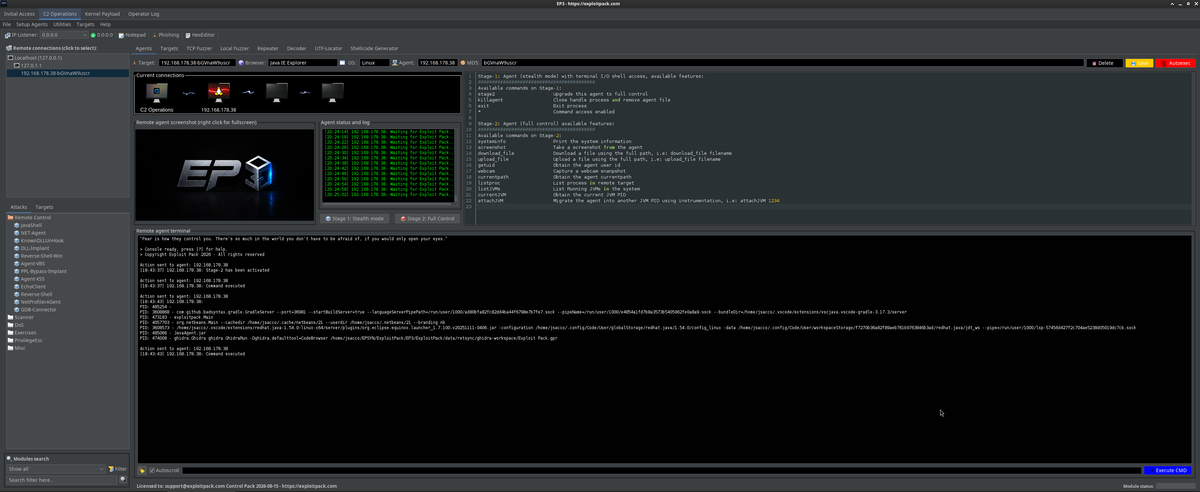The image size is (1200, 492).
Task: Select the EchoClient module
Action: point(32,287)
